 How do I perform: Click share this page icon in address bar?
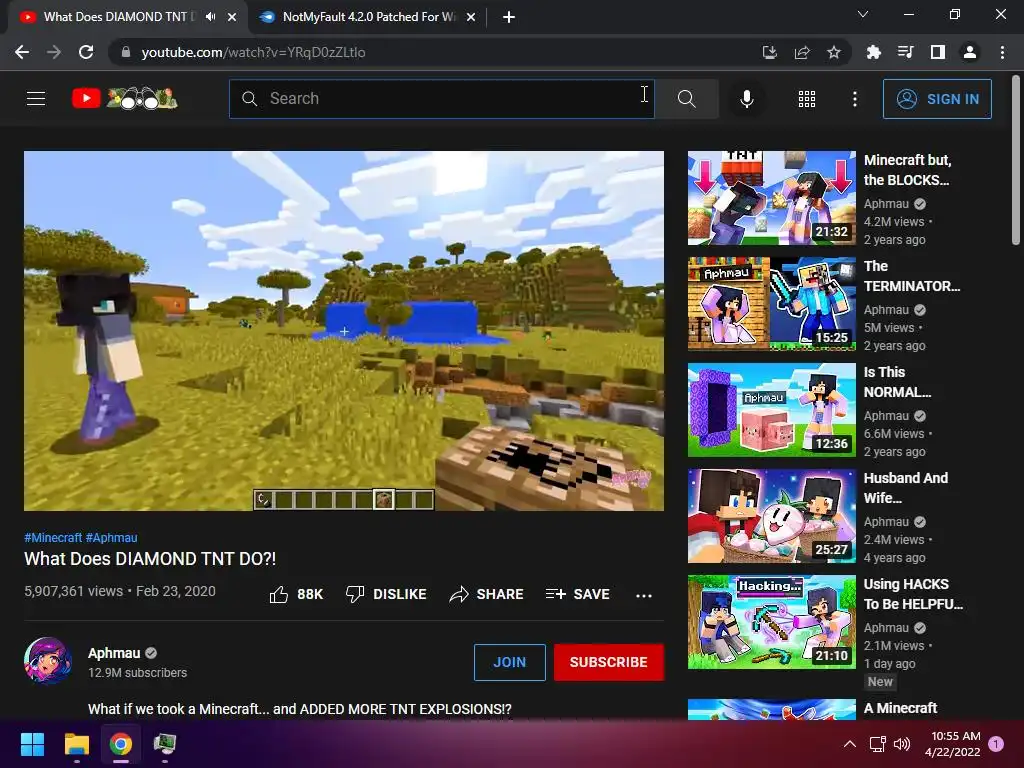click(801, 52)
